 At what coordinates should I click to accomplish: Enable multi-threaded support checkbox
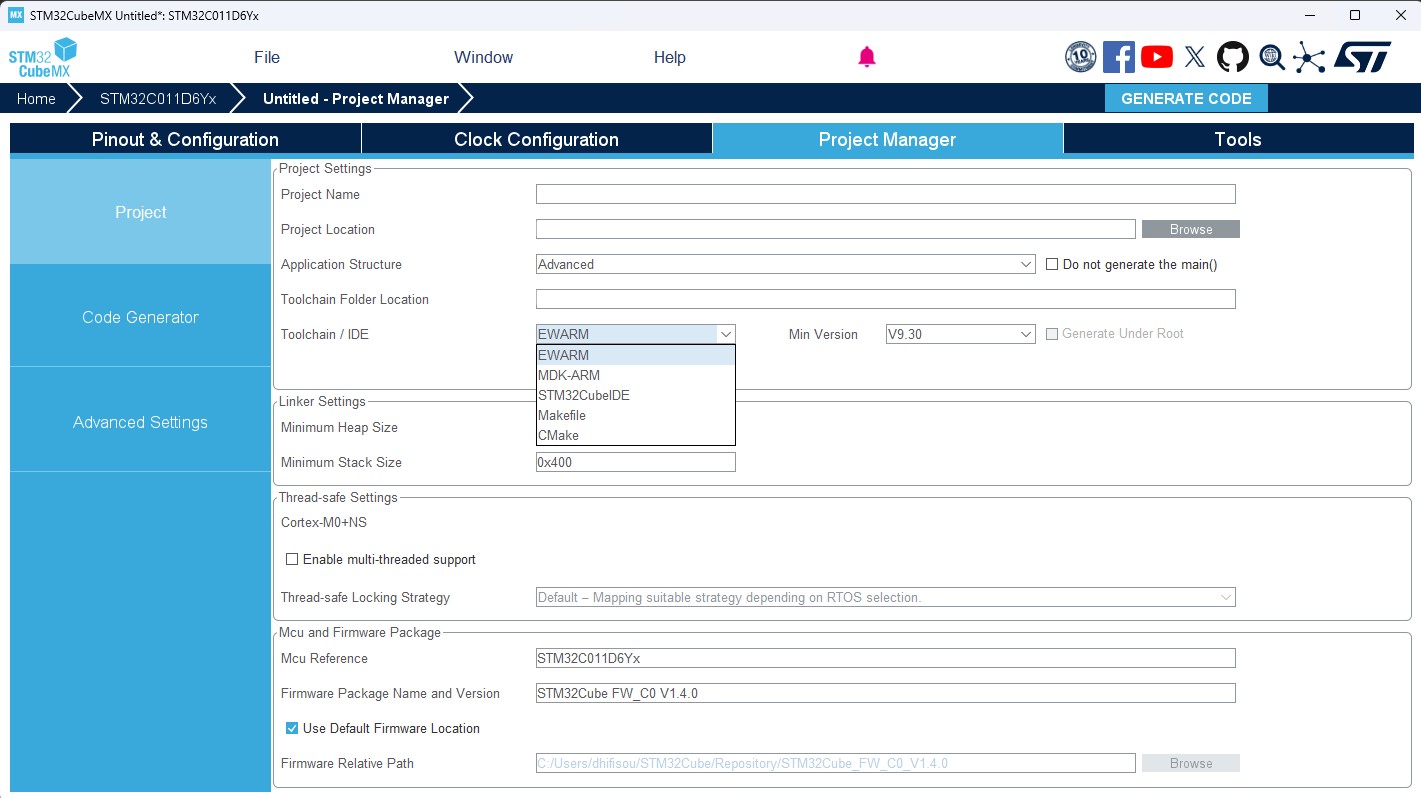tap(292, 559)
